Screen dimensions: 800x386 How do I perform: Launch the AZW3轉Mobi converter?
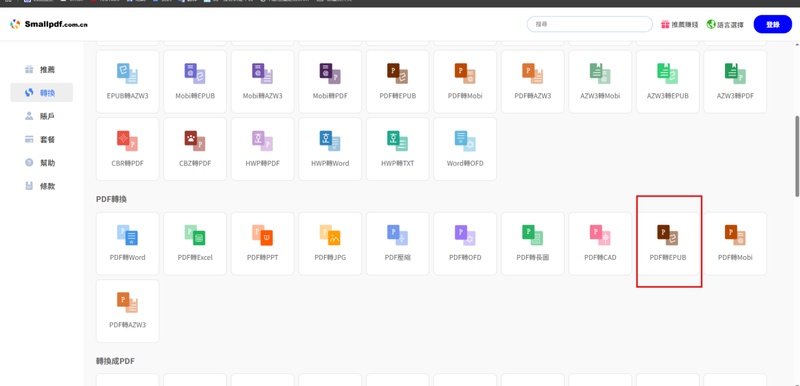click(600, 82)
